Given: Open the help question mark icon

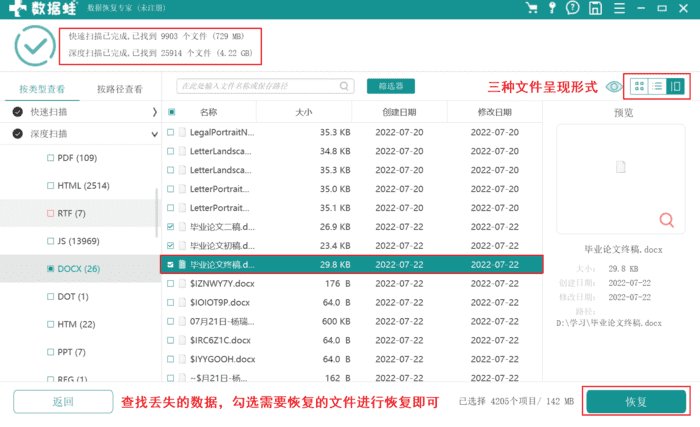Looking at the screenshot, I should coord(572,8).
